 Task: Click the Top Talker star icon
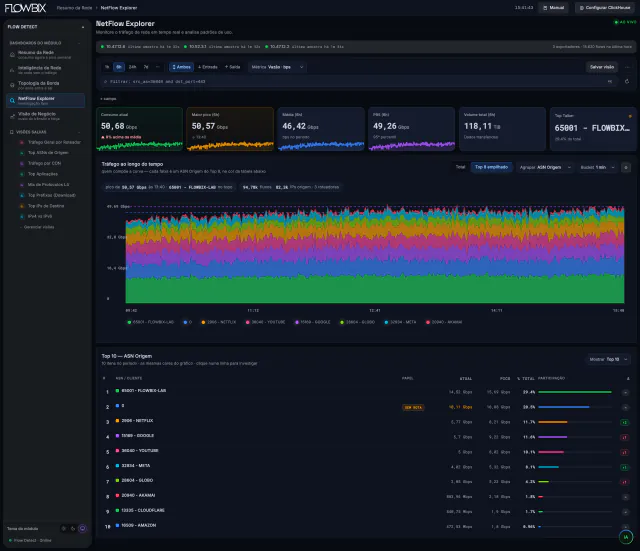pos(630,116)
